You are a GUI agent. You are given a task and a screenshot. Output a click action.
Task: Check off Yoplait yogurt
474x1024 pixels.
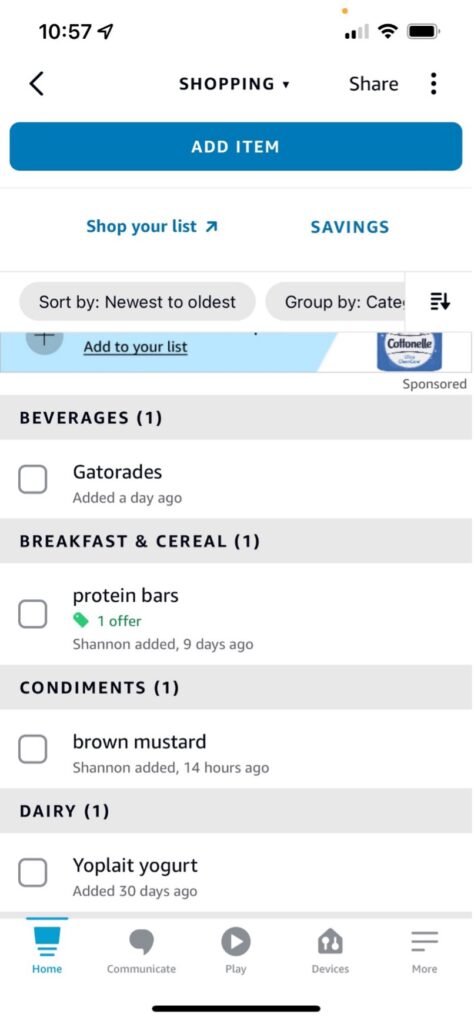click(x=32, y=872)
